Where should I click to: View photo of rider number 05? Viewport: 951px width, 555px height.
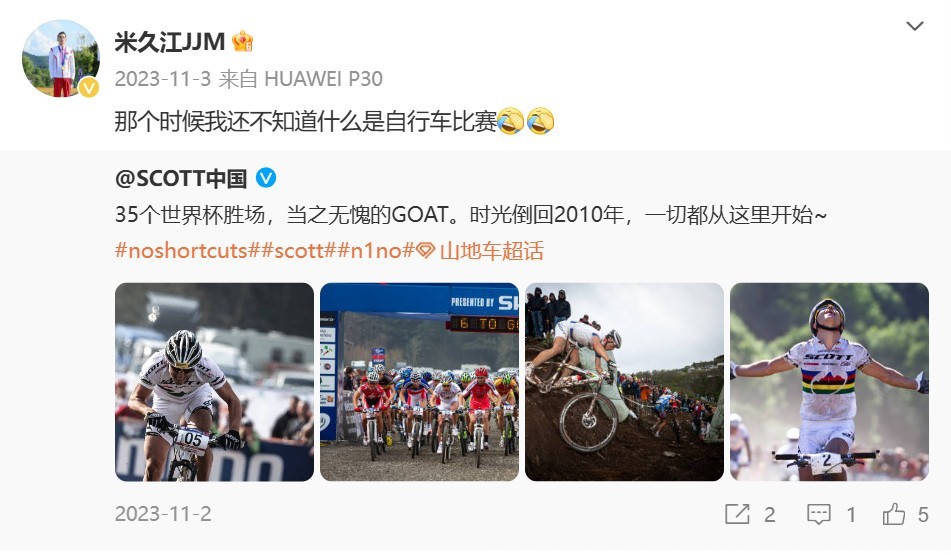[214, 382]
